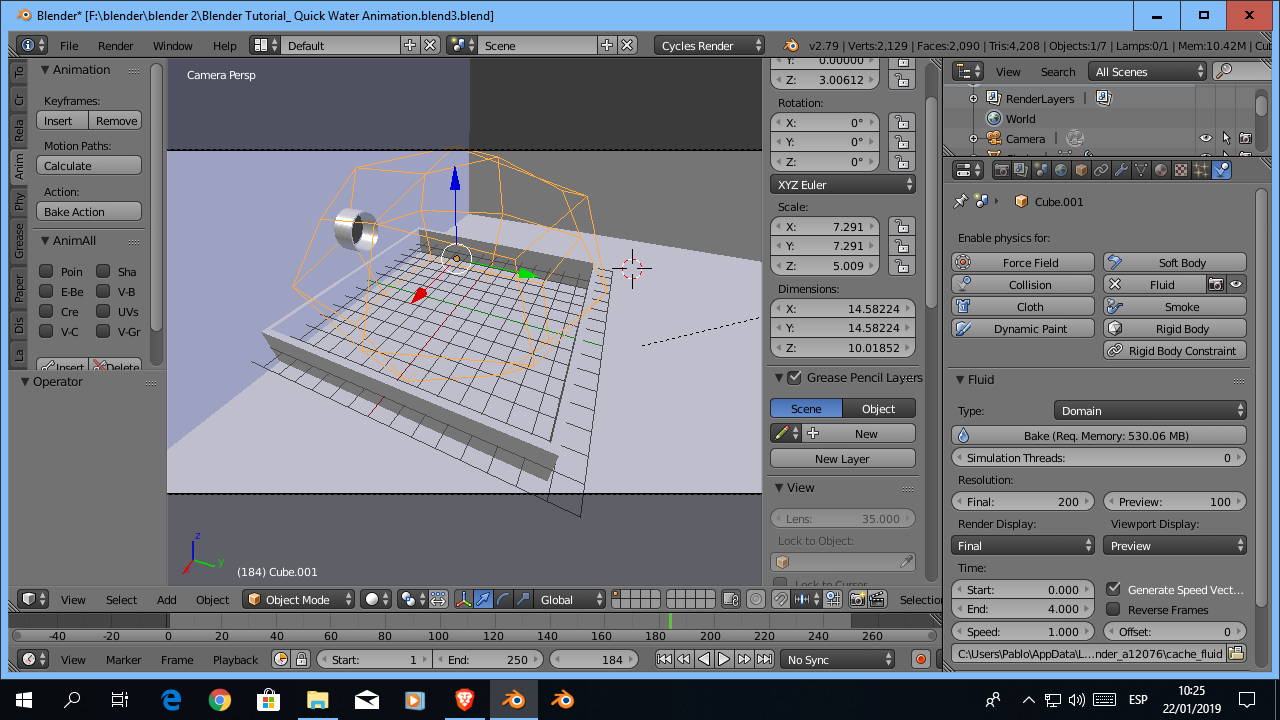The image size is (1280, 720).
Task: Click the OpenGL render animation clapper icon
Action: point(877,599)
